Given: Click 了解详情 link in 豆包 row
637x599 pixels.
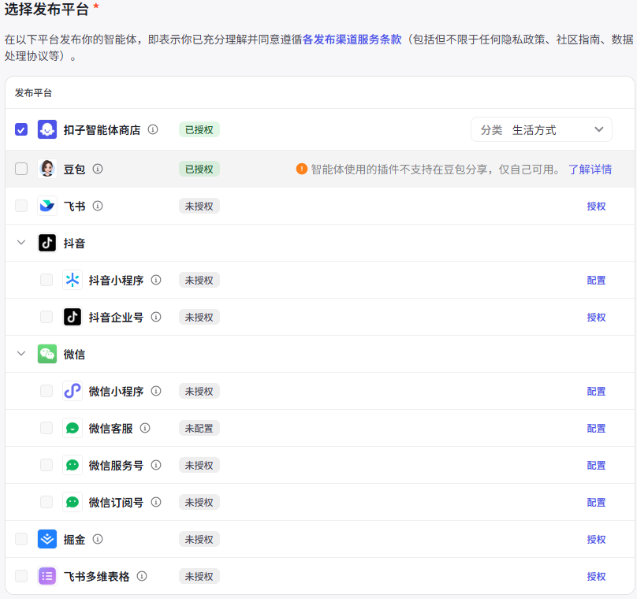Looking at the screenshot, I should (x=590, y=169).
